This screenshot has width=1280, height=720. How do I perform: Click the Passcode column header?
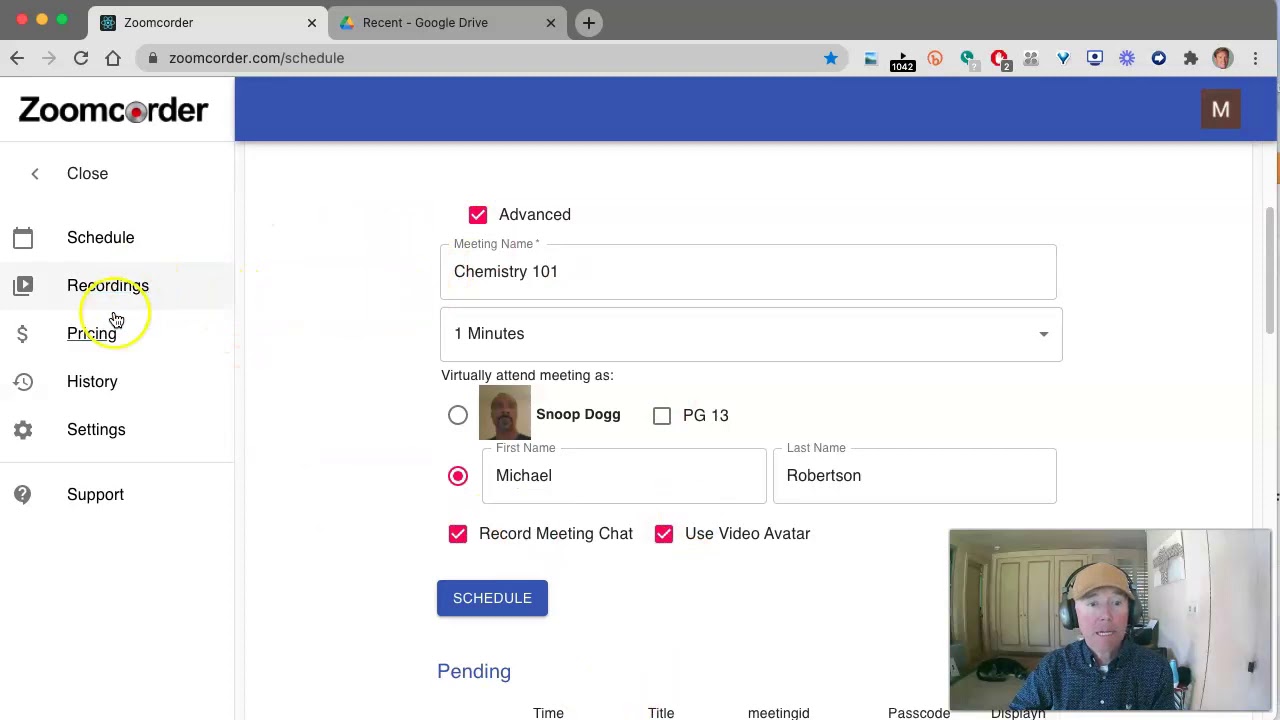[x=919, y=713]
